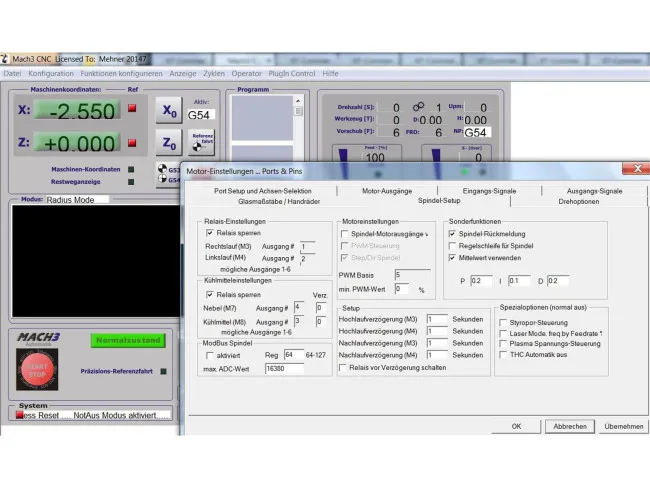Click the min. PWM-Wert field
This screenshot has height=488, width=650.
coord(402,289)
